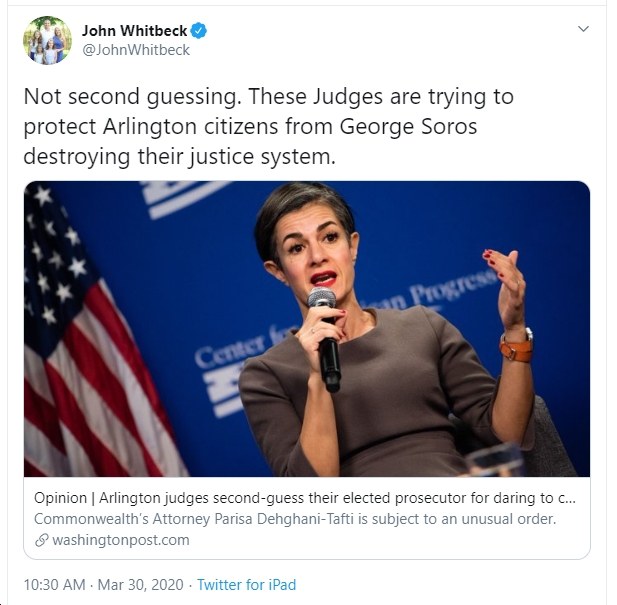This screenshot has width=617, height=605.
Task: Click the Parisa Dehghani-Tafti card description
Action: coord(295,519)
